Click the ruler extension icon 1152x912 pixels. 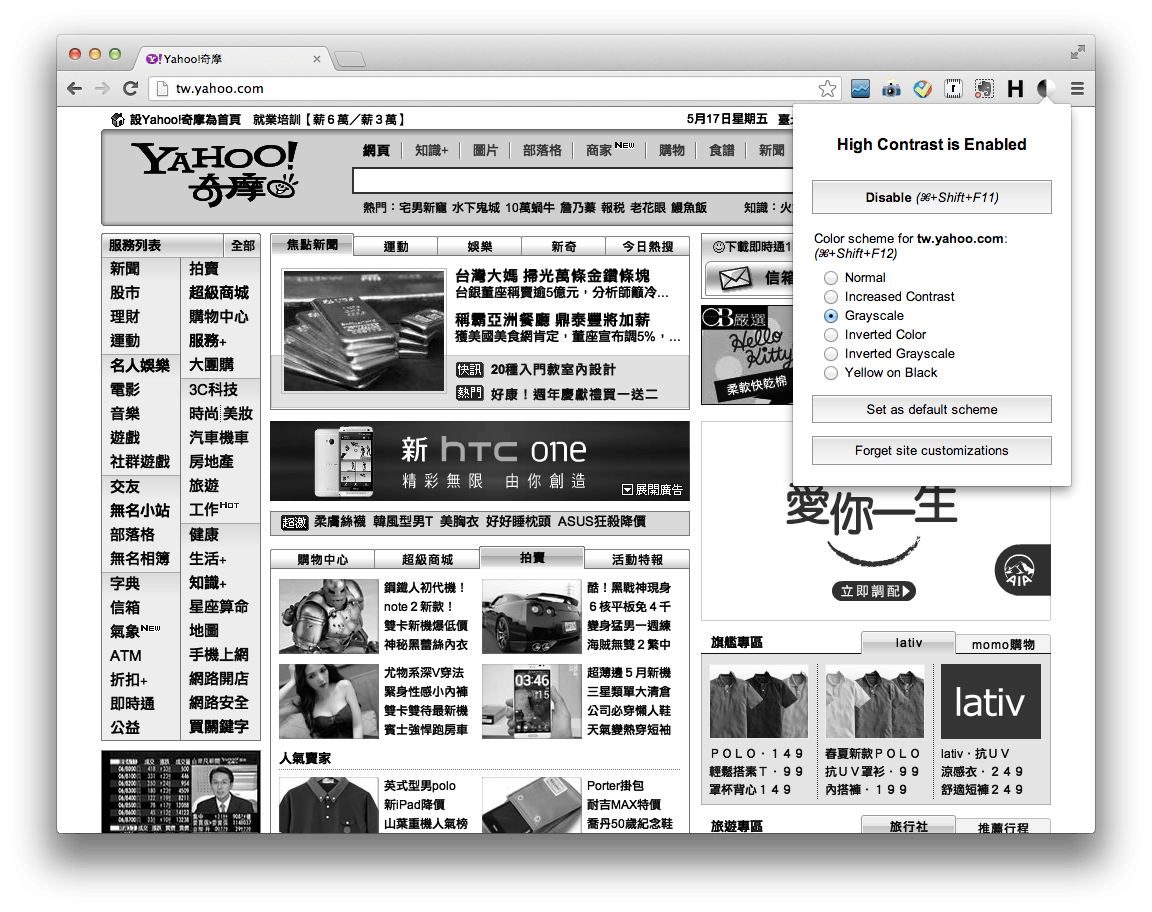(x=953, y=89)
